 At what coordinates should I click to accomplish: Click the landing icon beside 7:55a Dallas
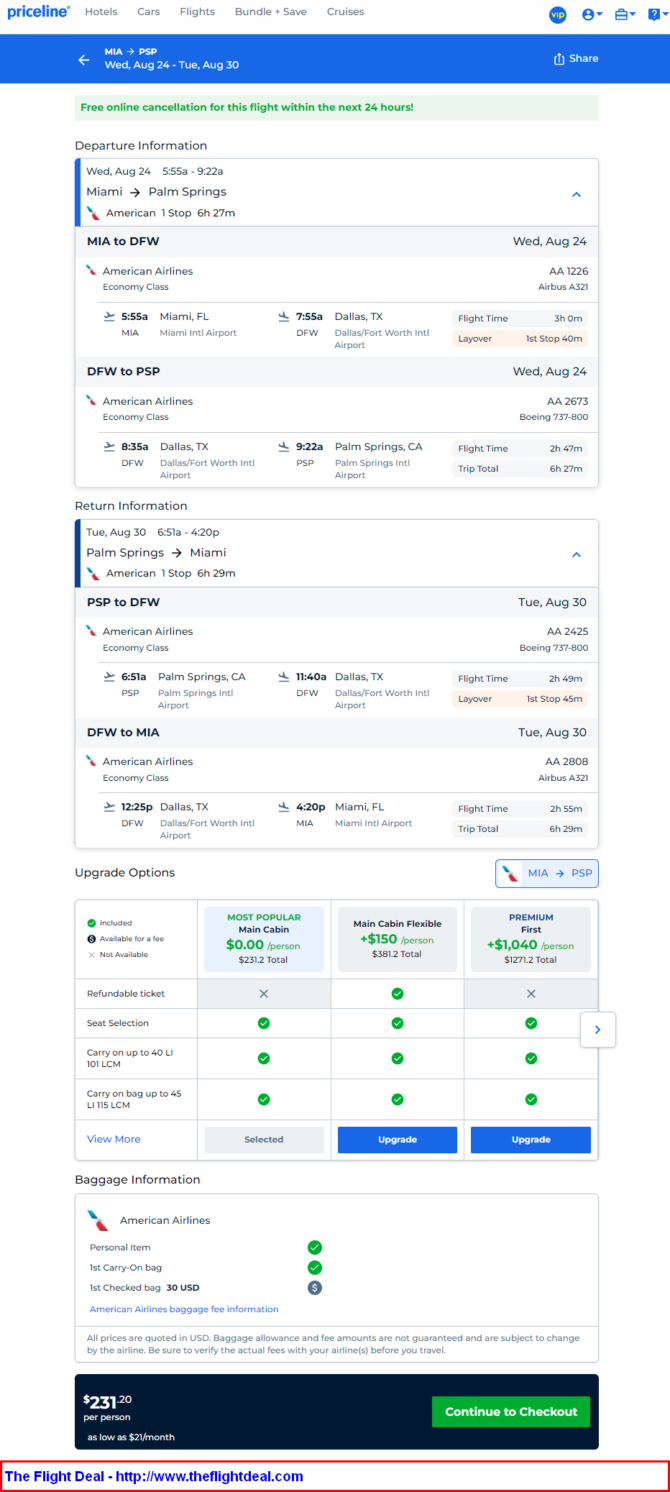(284, 317)
